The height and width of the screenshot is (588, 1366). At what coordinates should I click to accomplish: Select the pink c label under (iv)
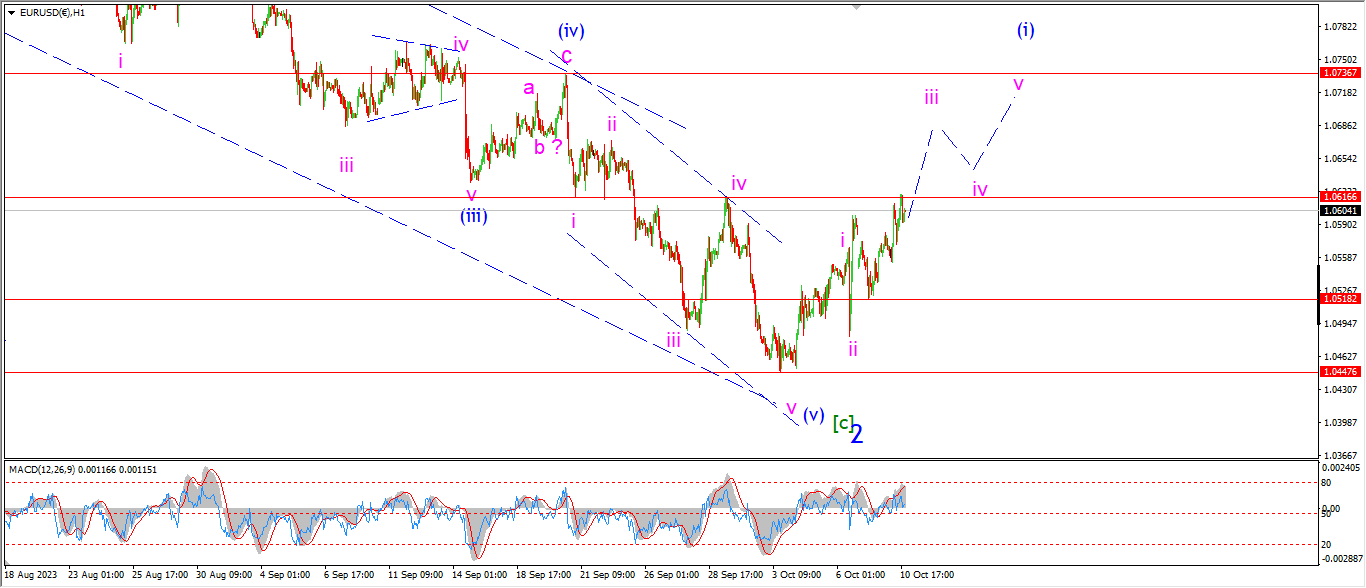tap(566, 54)
